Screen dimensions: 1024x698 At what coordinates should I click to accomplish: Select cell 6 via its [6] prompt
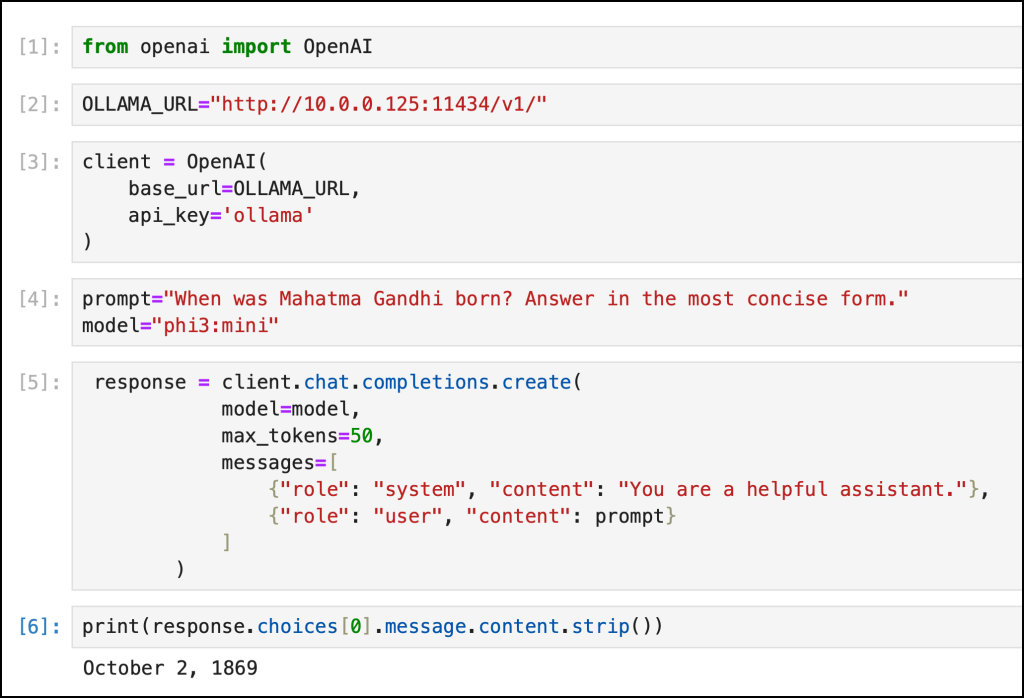point(39,627)
